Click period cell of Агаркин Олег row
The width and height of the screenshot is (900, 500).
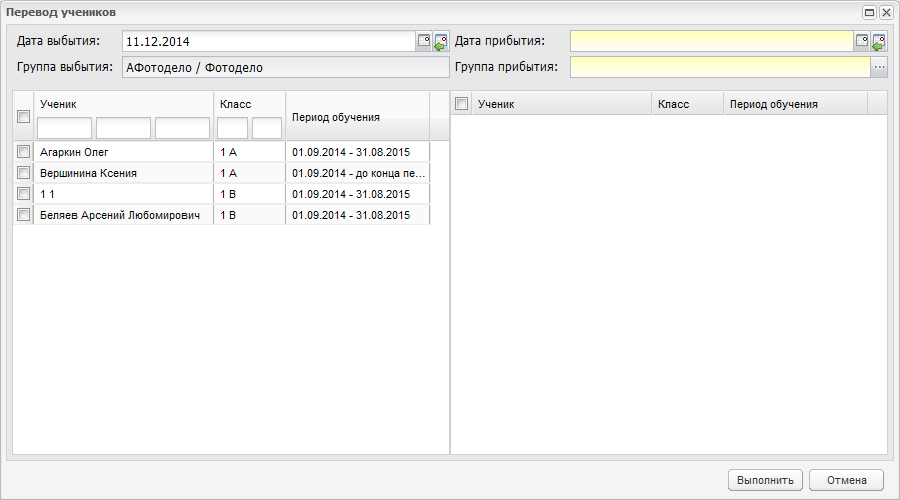pos(358,152)
